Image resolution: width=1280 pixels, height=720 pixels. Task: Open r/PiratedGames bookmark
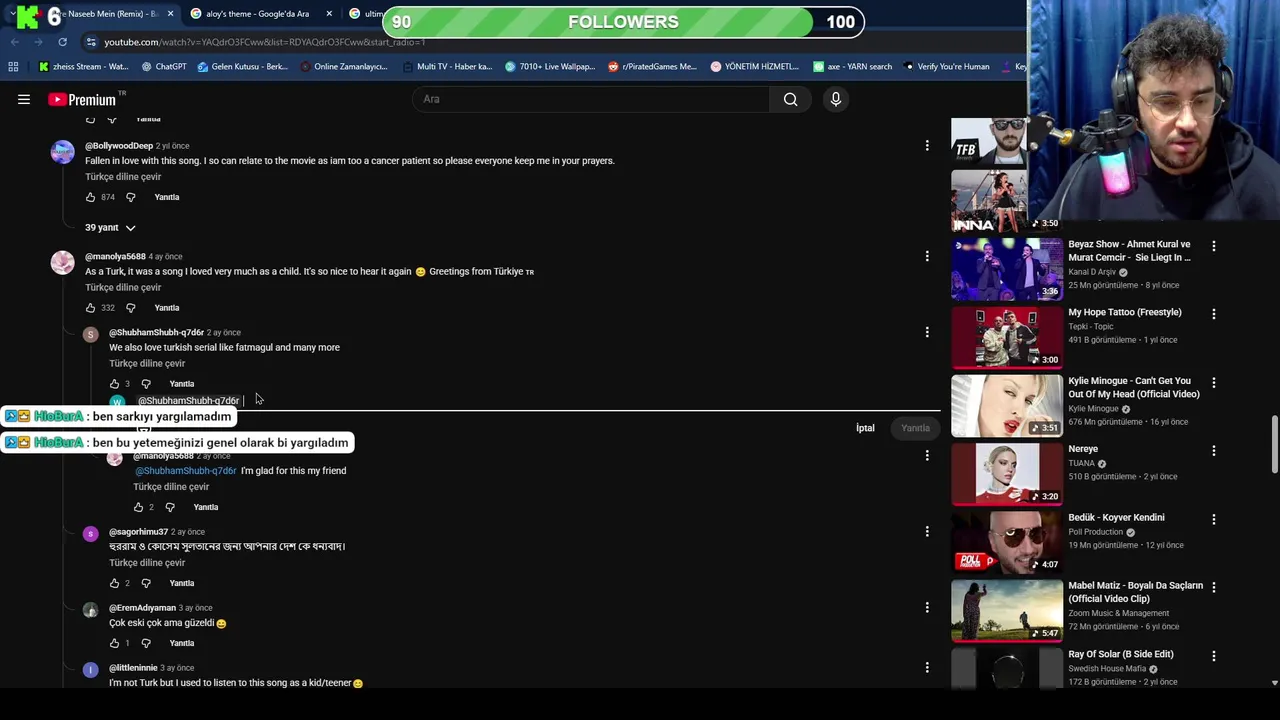point(652,67)
